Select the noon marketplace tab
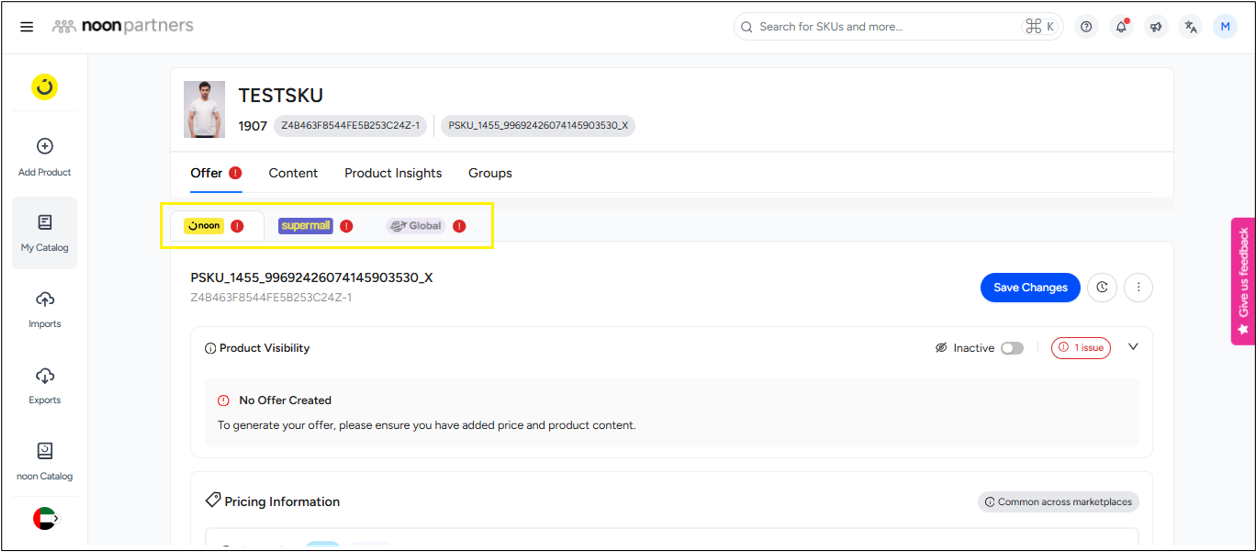The width and height of the screenshot is (1257, 554). (x=217, y=226)
